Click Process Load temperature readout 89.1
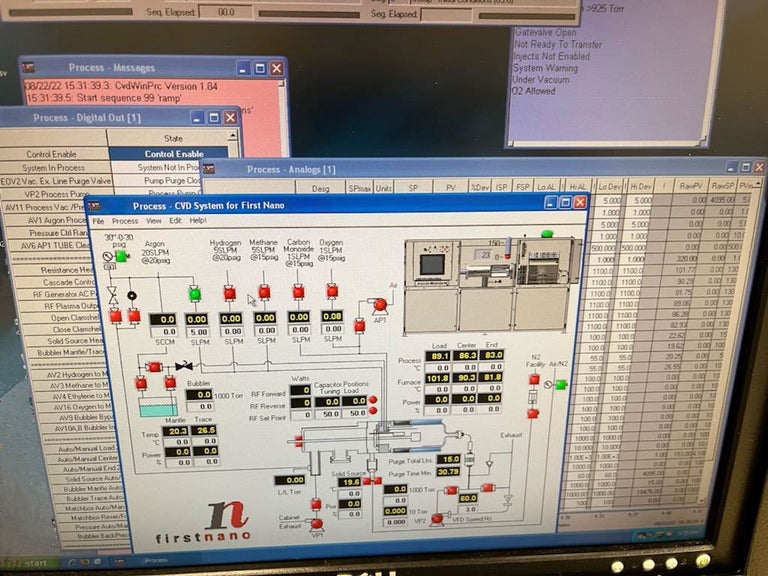The image size is (768, 576). click(x=438, y=356)
